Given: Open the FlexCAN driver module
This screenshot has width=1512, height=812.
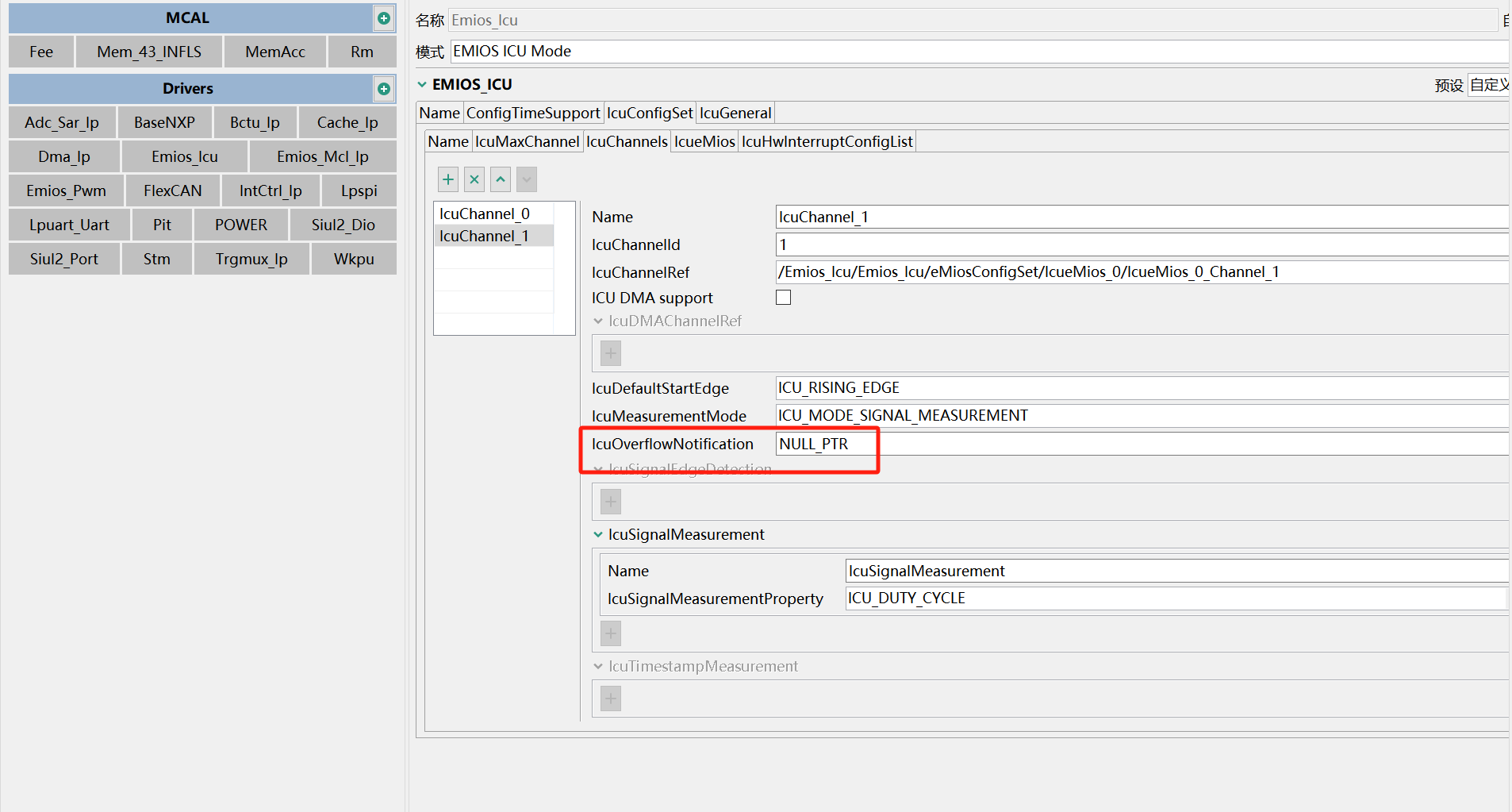Looking at the screenshot, I should (172, 190).
